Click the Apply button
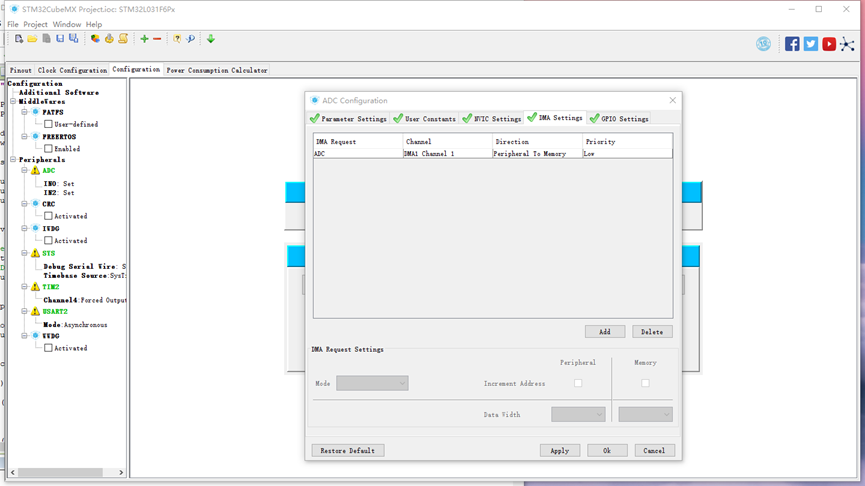 tap(559, 451)
